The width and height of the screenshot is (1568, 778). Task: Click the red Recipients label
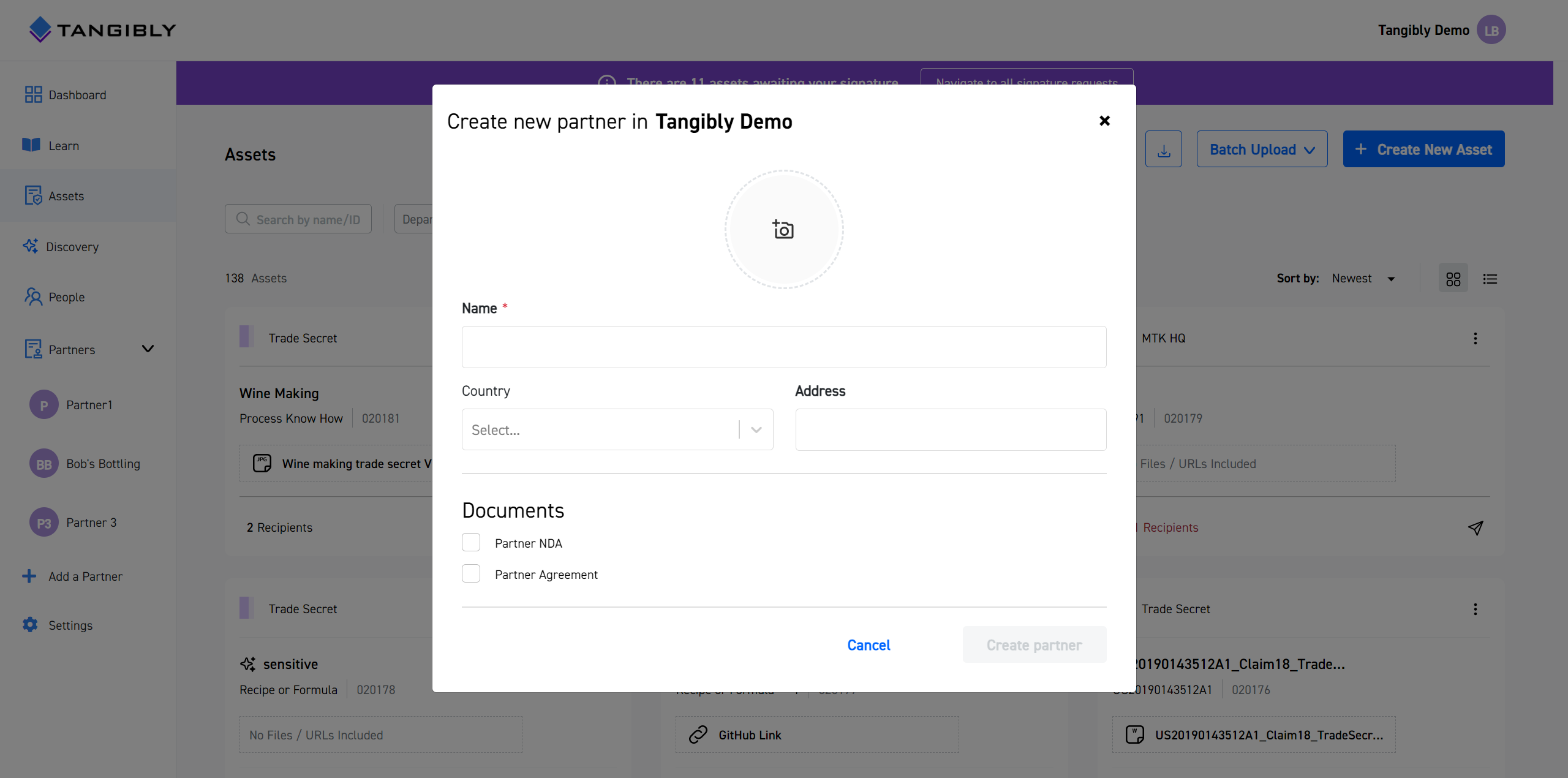coord(1170,527)
